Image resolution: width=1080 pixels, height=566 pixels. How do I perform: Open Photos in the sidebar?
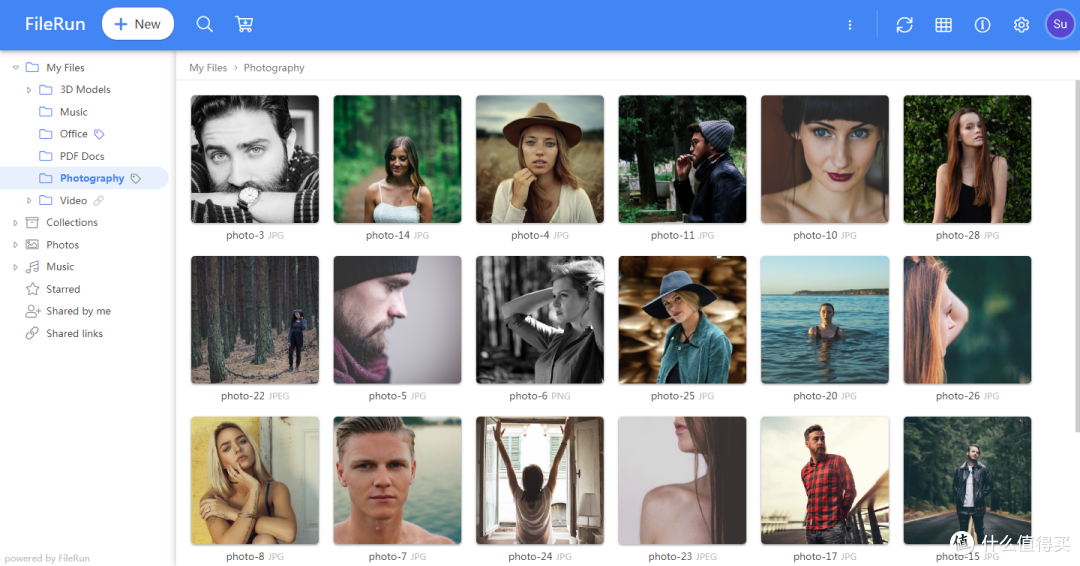(62, 244)
